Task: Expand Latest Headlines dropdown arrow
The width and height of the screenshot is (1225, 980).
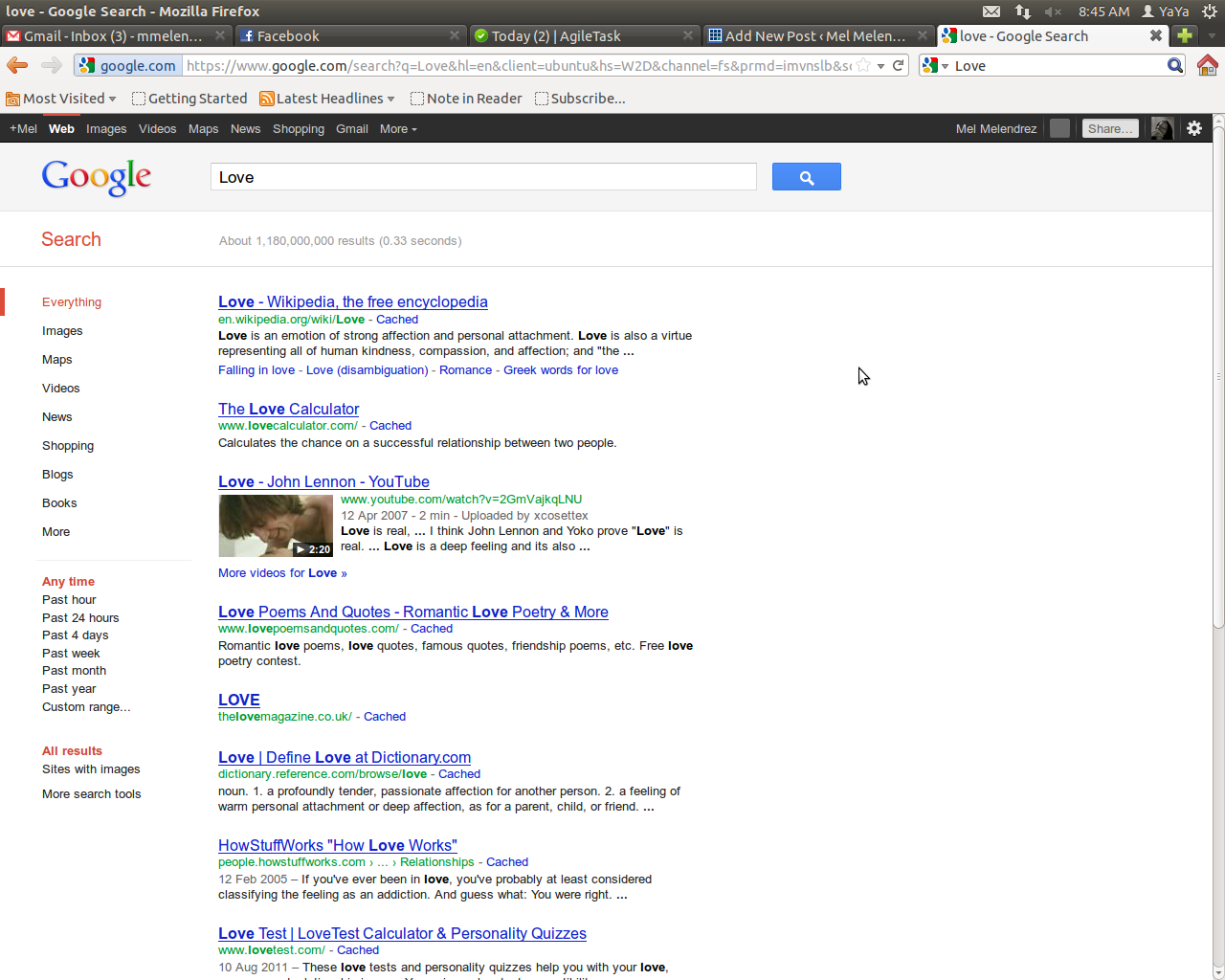Action: pyautogui.click(x=390, y=99)
